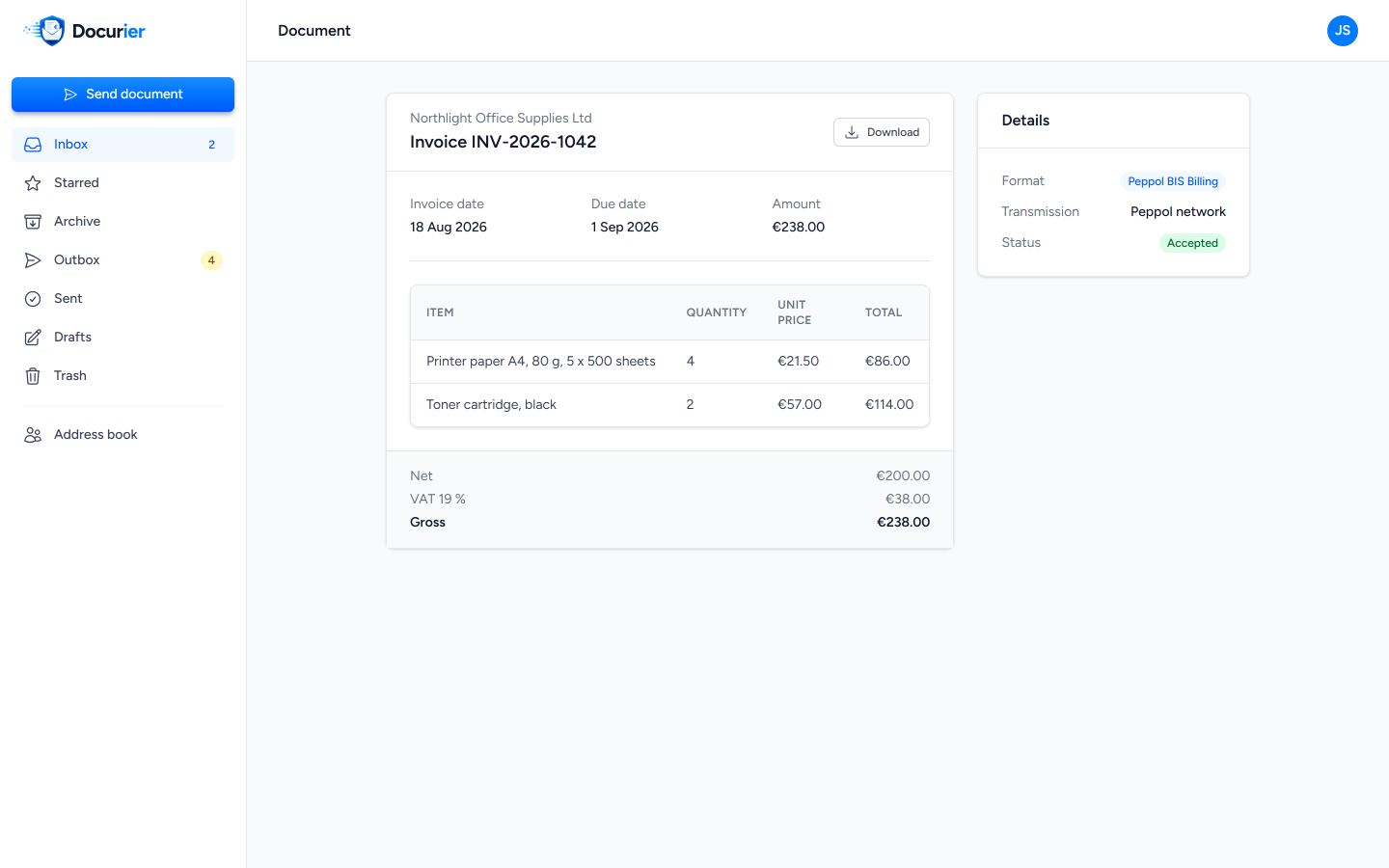Screen dimensions: 1389x868
Task: Click the Drafts pencil icon
Action: click(33, 338)
